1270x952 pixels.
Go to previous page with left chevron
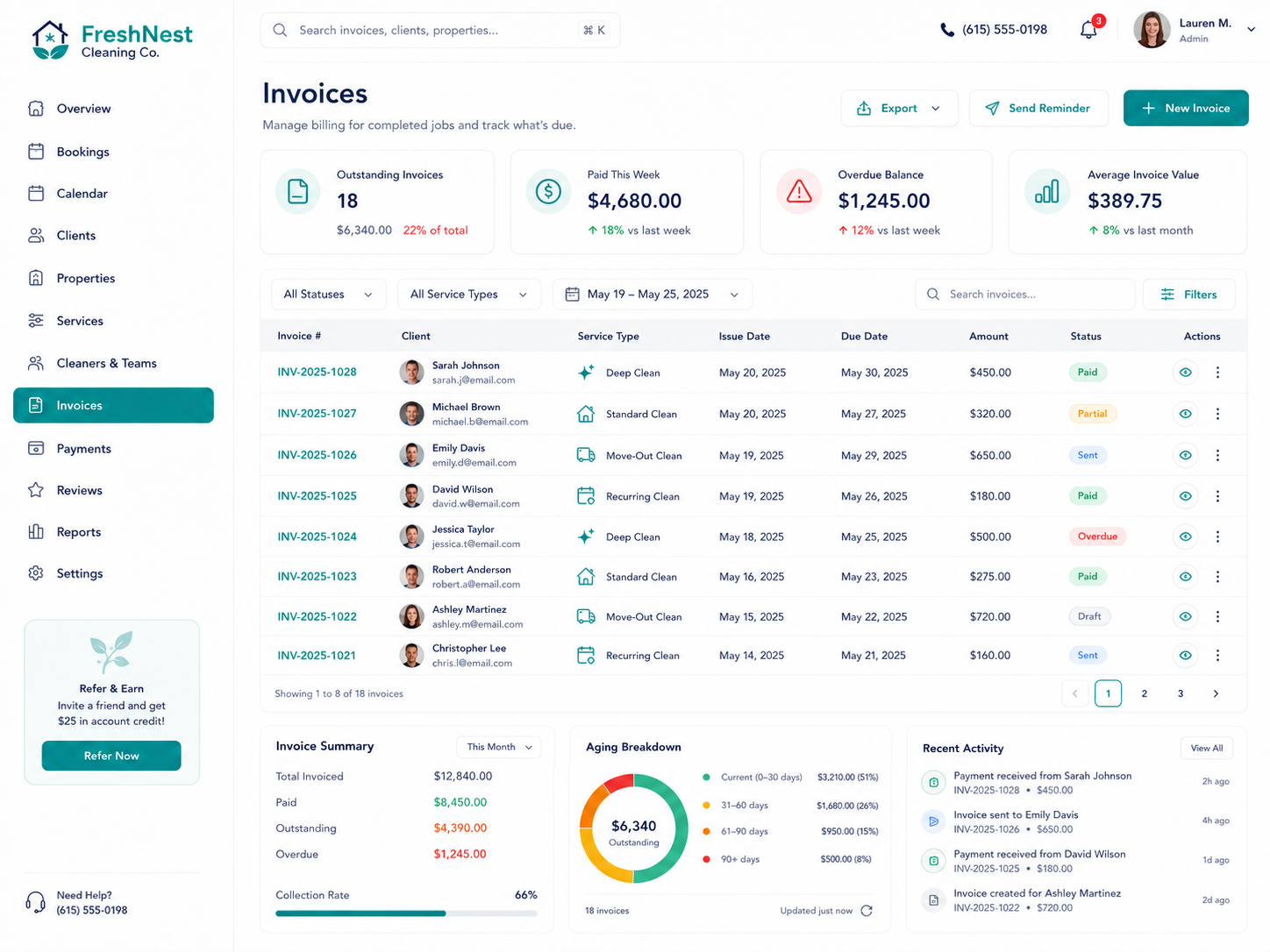click(x=1074, y=693)
